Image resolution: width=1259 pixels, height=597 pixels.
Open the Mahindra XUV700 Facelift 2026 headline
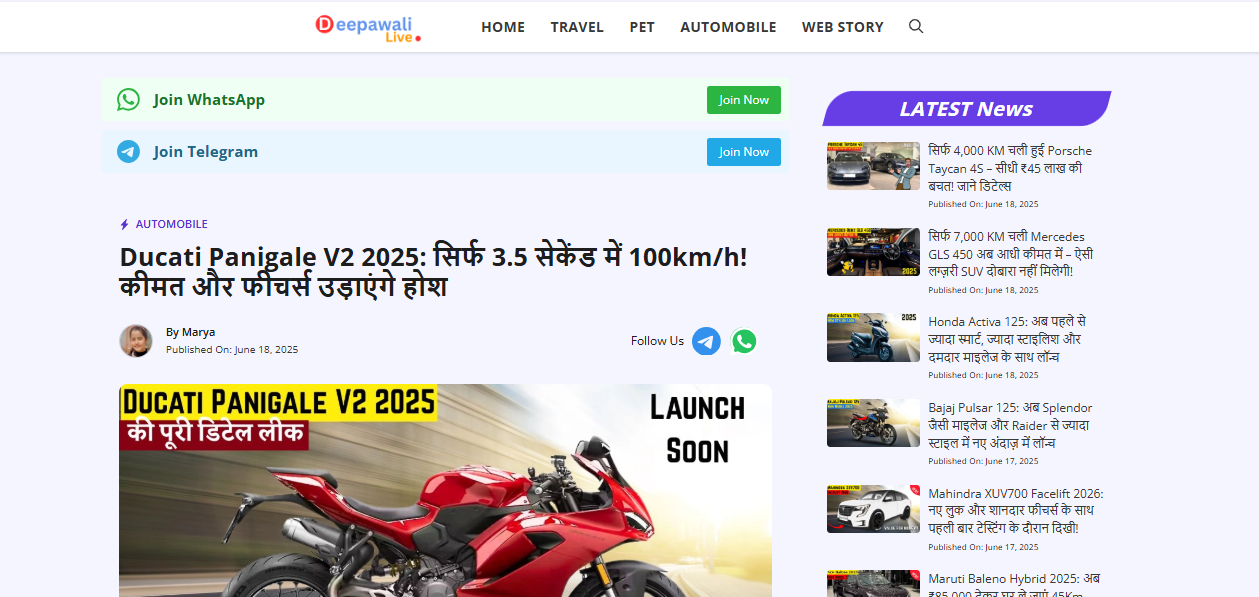(x=1016, y=511)
